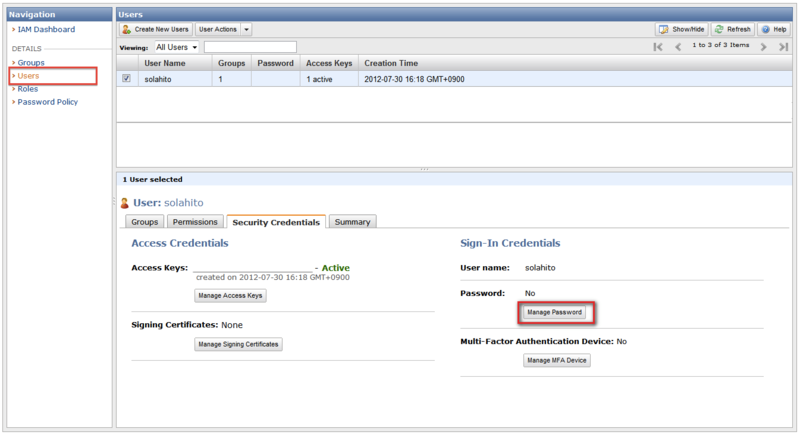Sort by the Creation Time column header
The width and height of the screenshot is (800, 435).
click(x=575, y=63)
